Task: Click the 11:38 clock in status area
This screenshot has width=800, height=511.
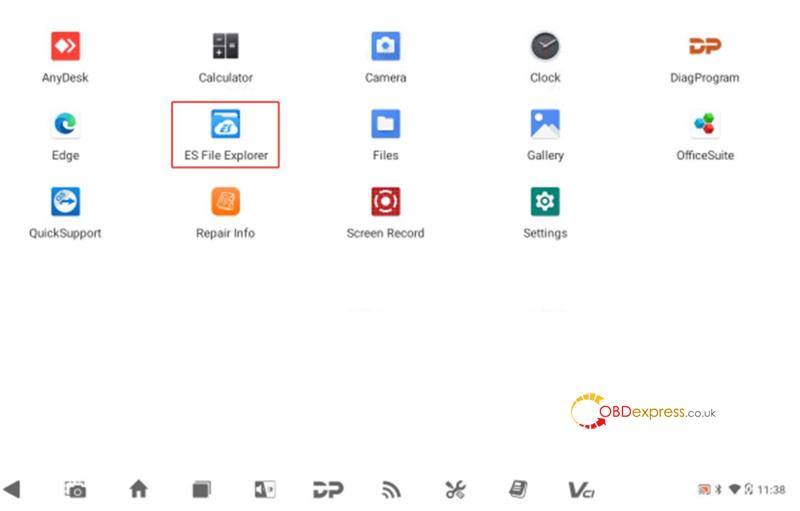Action: click(x=771, y=490)
